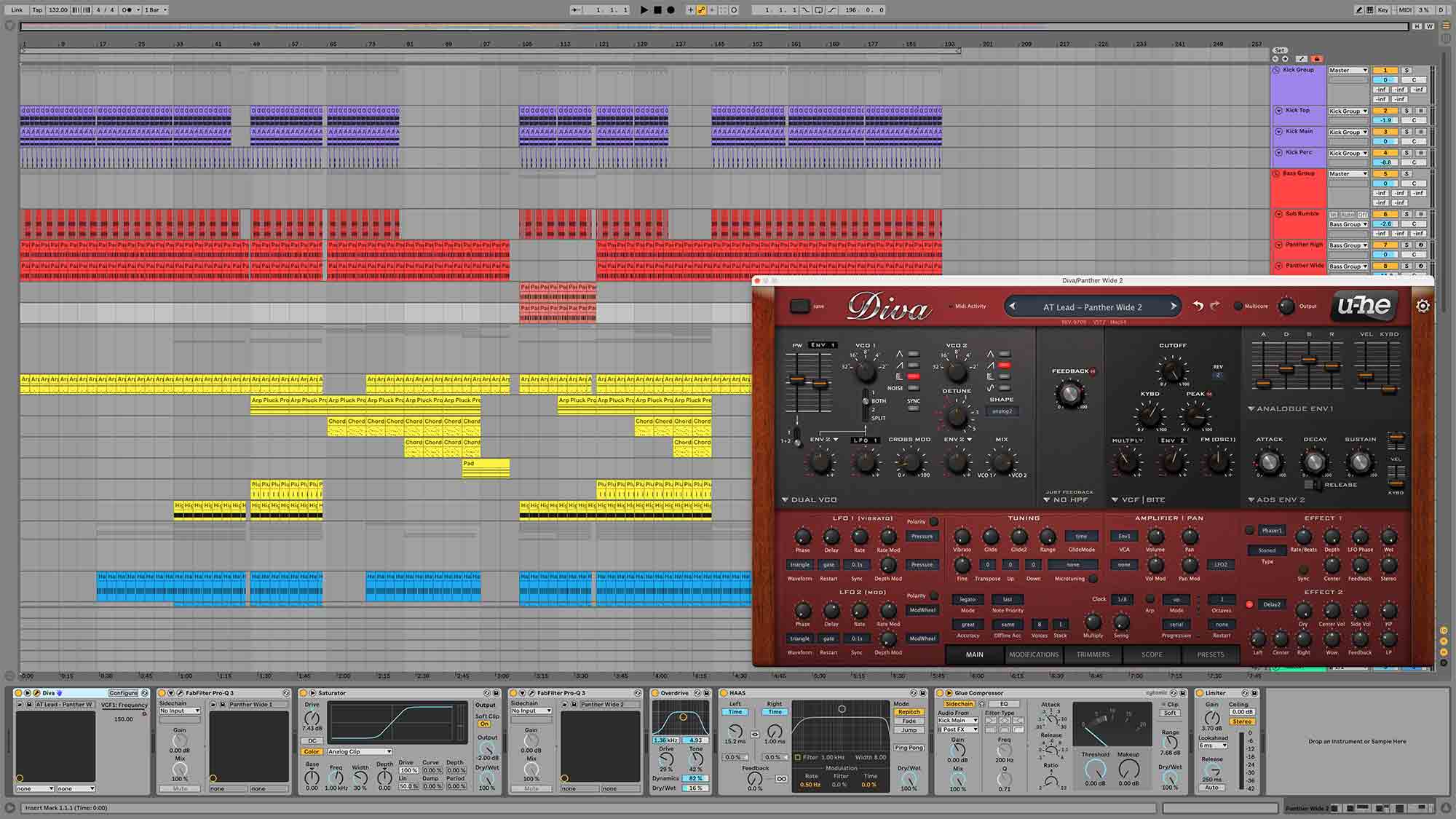Open Diva settings gear icon
The image size is (1456, 819).
coord(1423,306)
